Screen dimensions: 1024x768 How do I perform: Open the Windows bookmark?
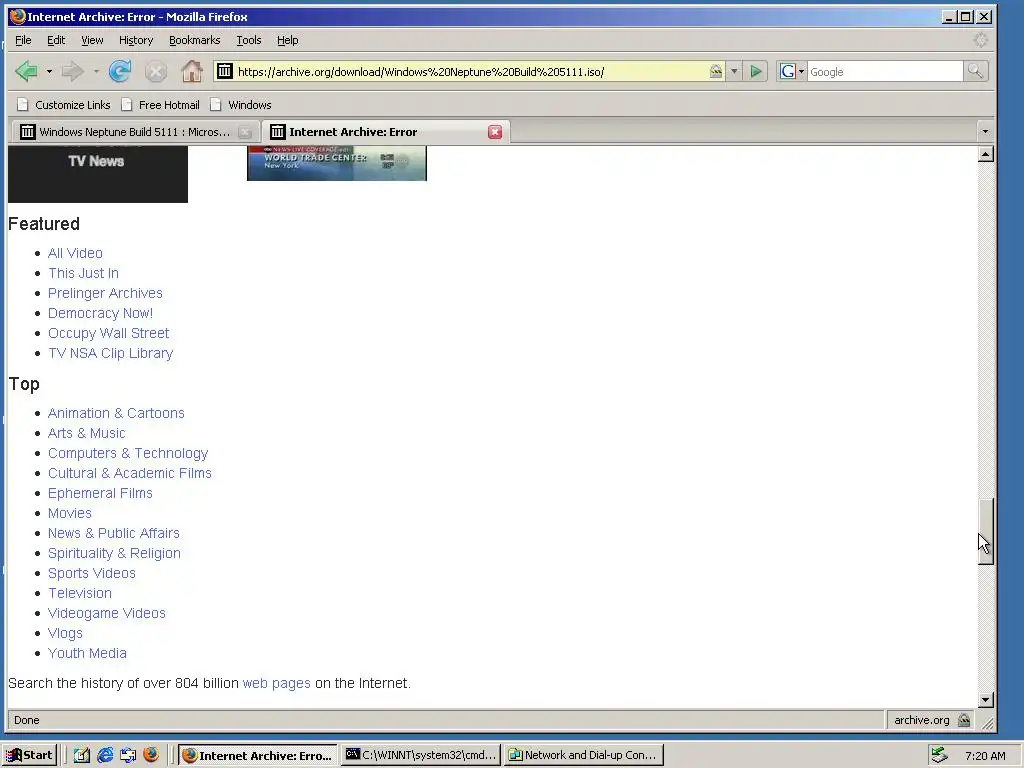241,104
